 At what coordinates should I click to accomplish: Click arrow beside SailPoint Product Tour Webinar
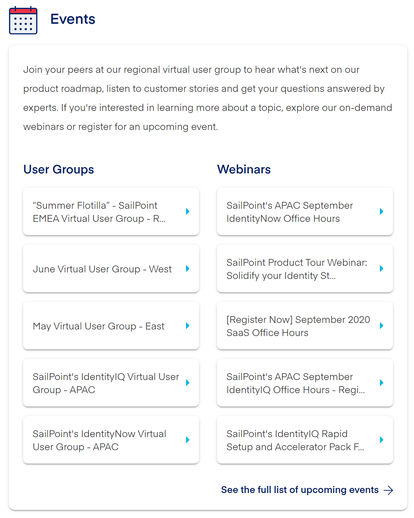pyautogui.click(x=382, y=269)
